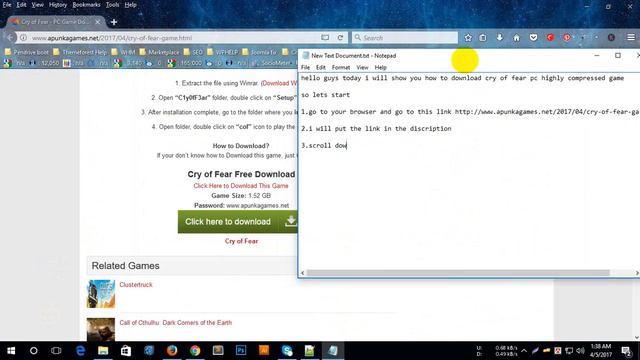Open WPHELP bookmarks folder
Image resolution: width=640 pixels, height=360 pixels.
click(x=222, y=52)
